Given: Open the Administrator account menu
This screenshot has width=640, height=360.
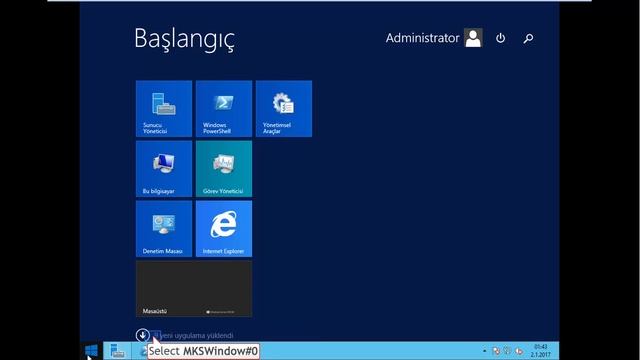Looking at the screenshot, I should pos(434,38).
